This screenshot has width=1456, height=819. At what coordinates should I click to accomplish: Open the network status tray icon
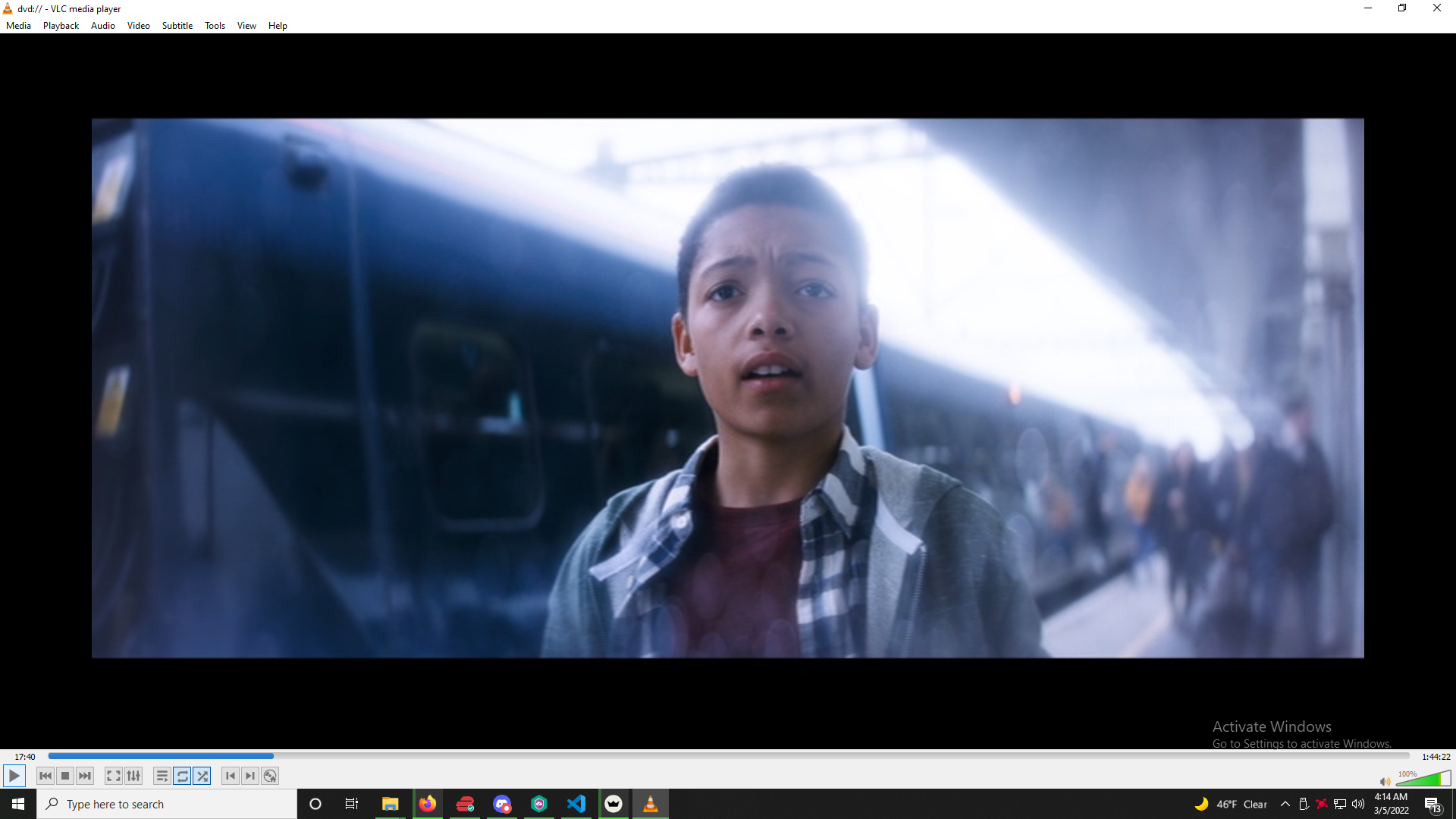tap(1340, 804)
